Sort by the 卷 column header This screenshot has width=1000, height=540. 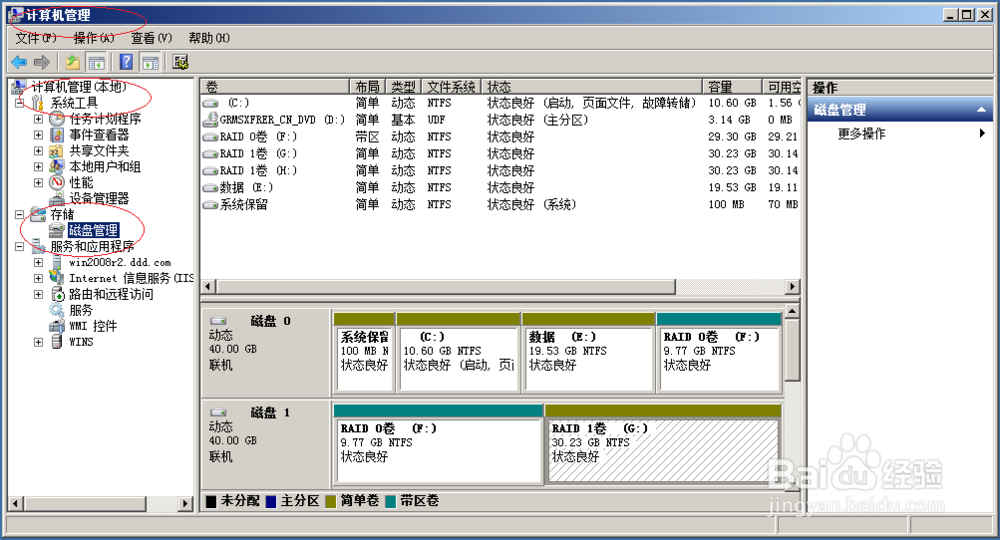[275, 87]
